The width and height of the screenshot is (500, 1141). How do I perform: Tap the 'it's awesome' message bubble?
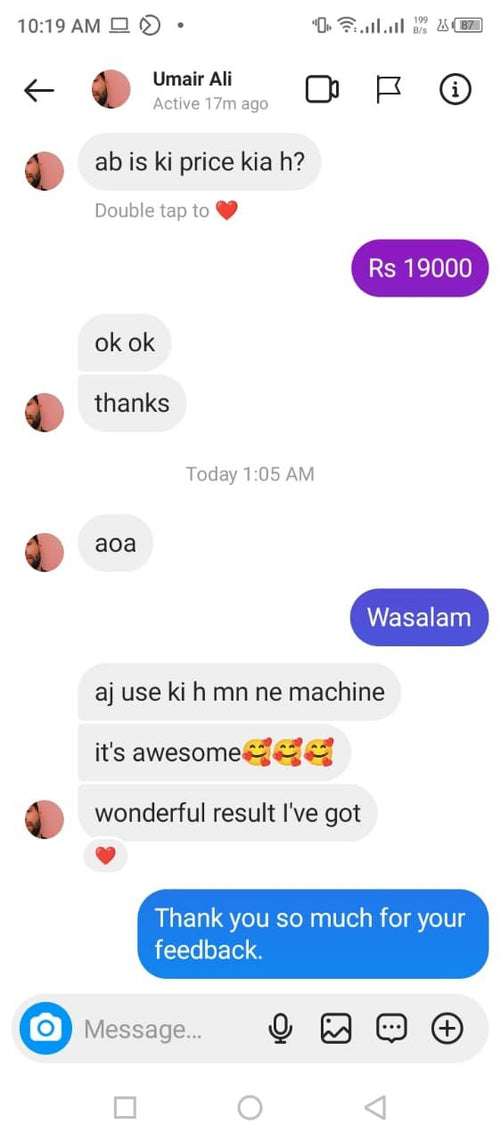point(214,752)
